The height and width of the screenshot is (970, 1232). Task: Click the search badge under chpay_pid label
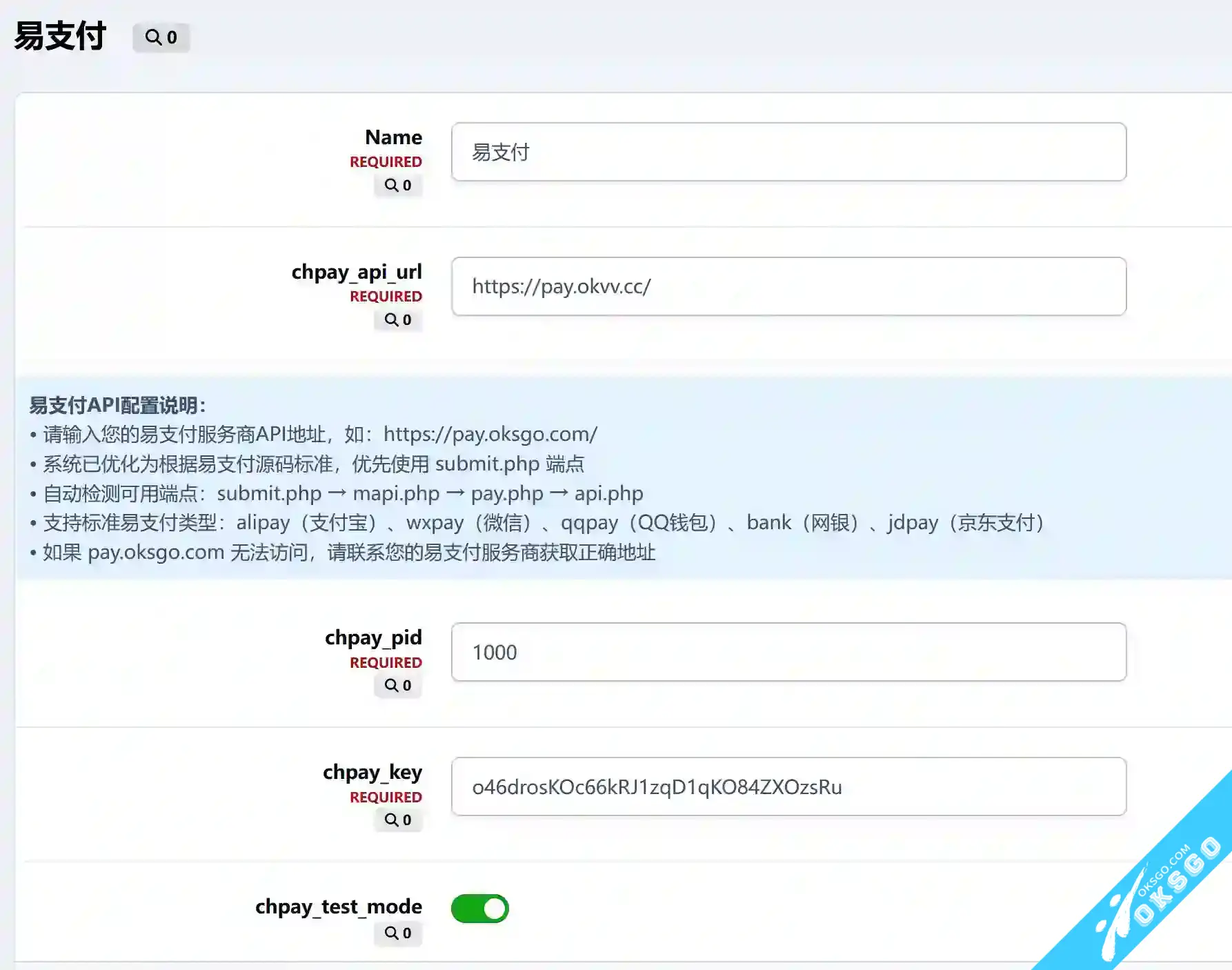point(398,685)
